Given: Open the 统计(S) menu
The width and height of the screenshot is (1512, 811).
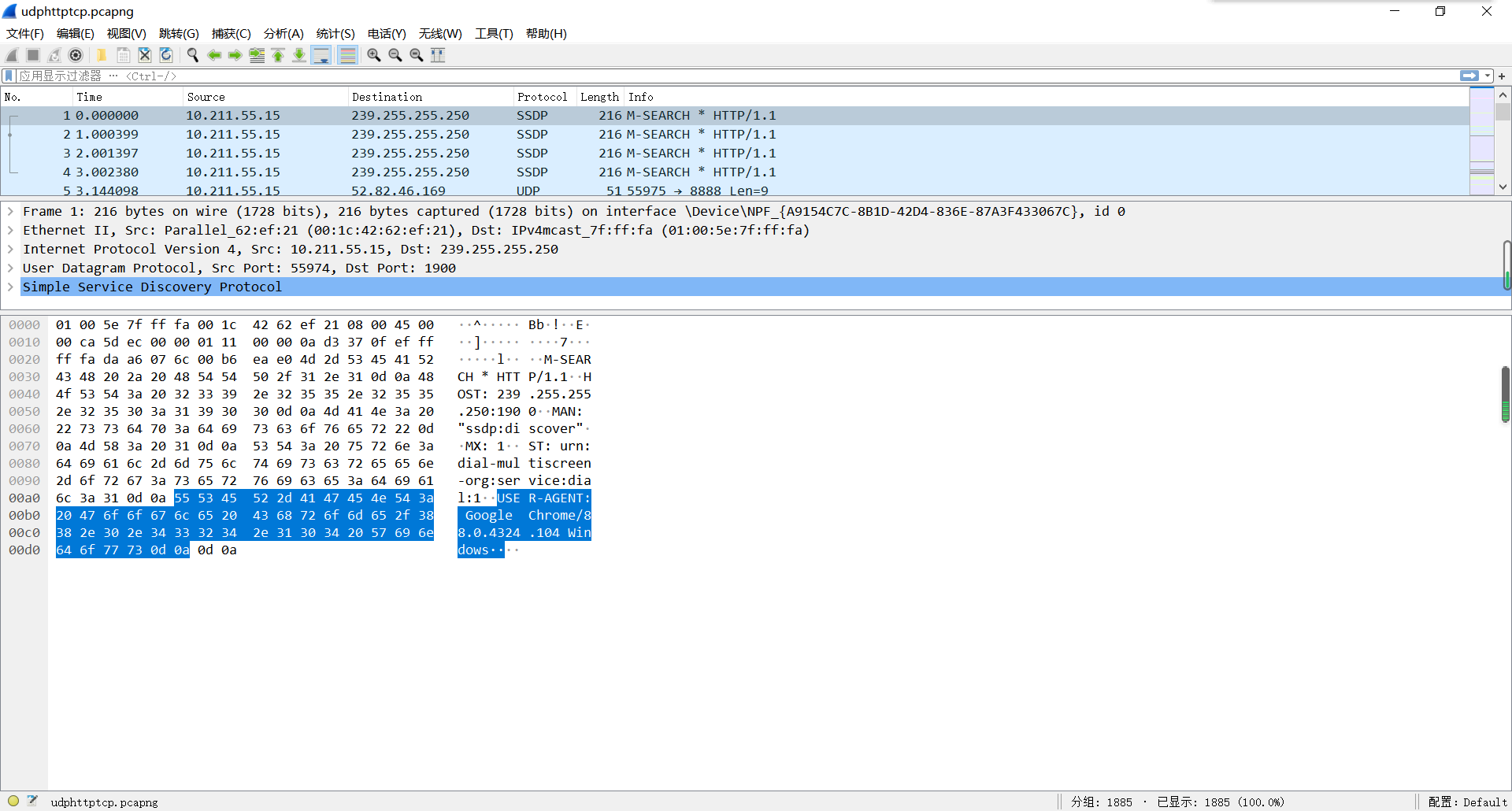Looking at the screenshot, I should click(335, 34).
